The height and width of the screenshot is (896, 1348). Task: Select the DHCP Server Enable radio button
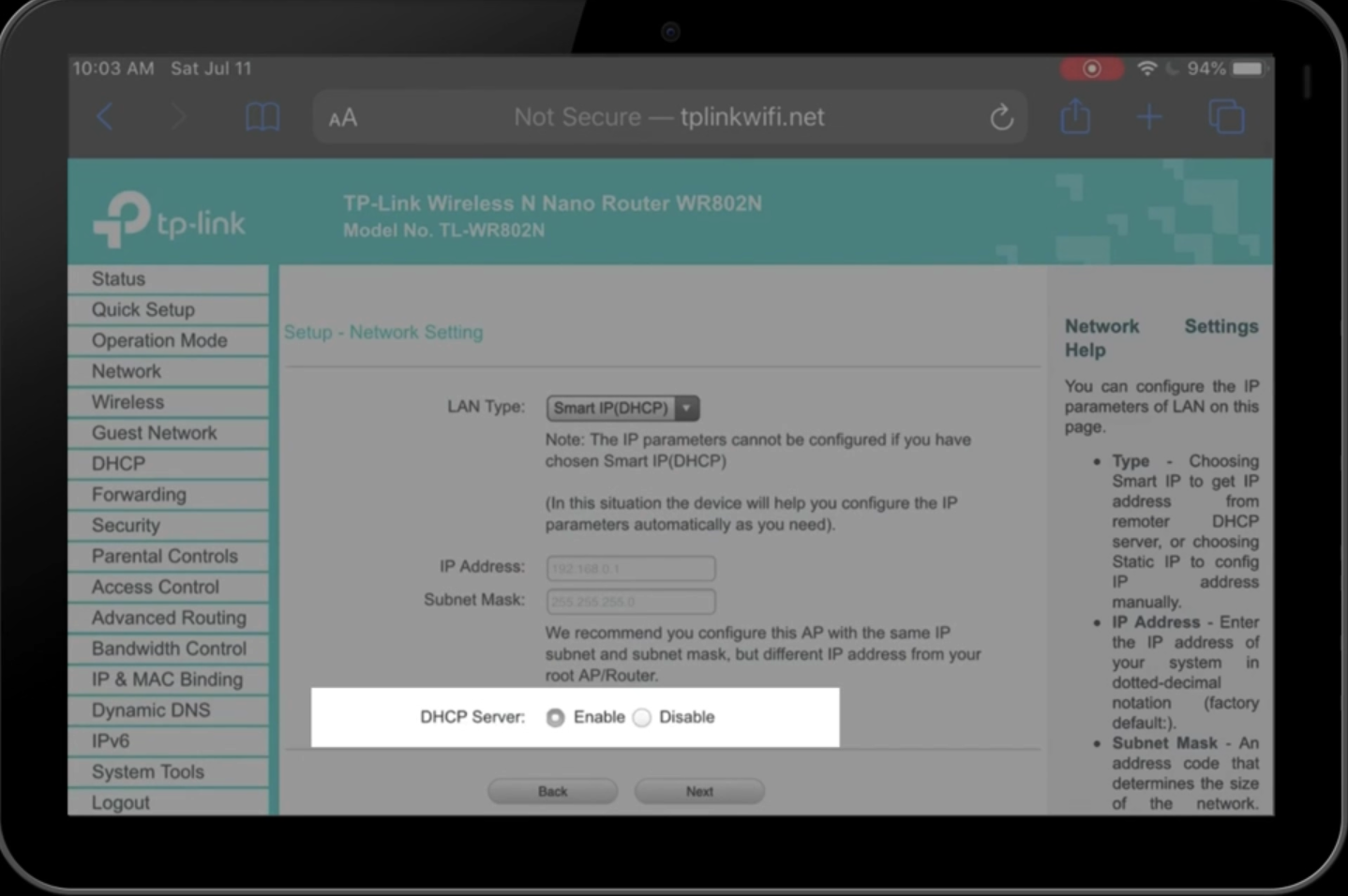tap(556, 718)
